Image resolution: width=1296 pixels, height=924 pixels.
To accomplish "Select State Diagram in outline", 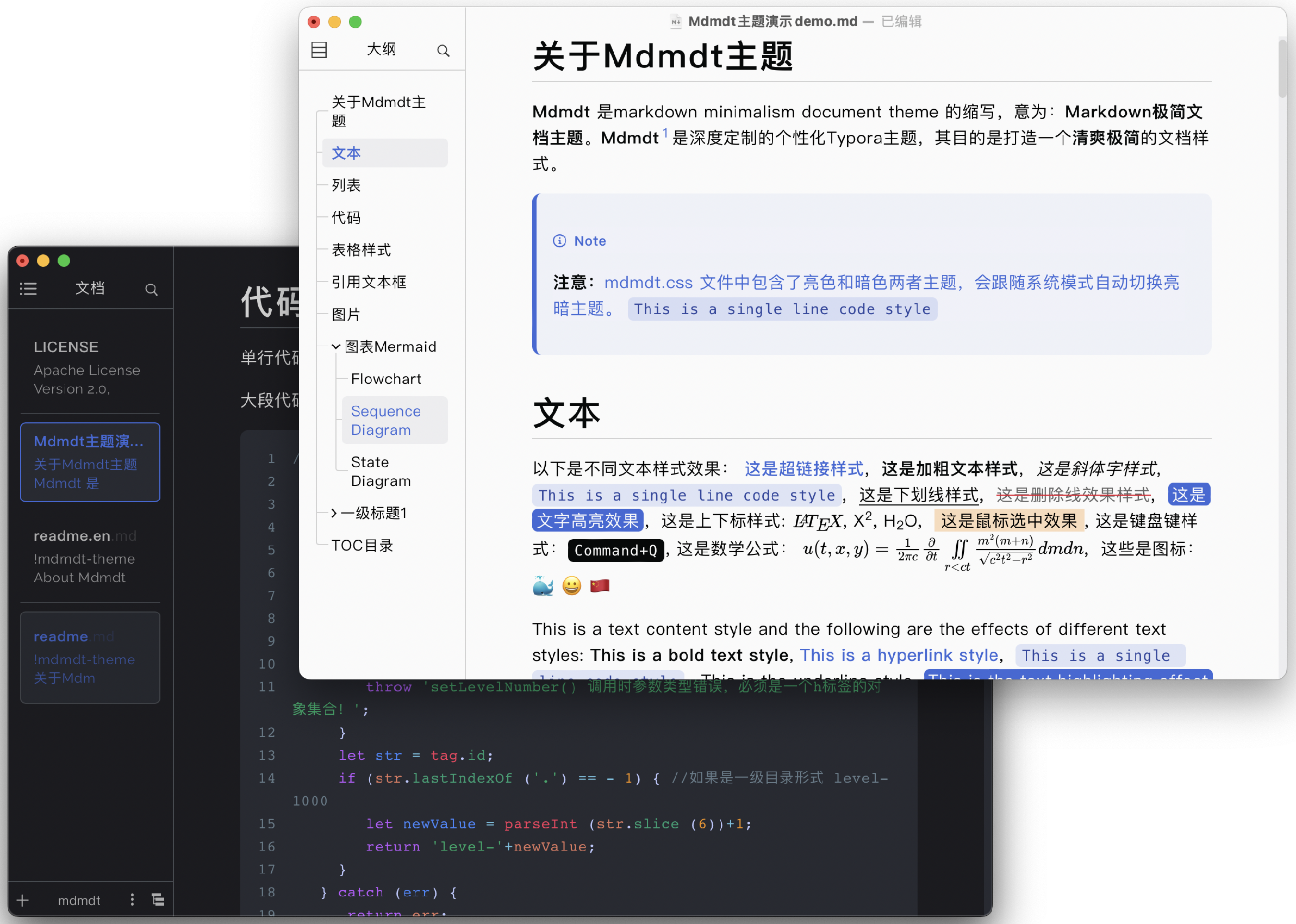I will pyautogui.click(x=381, y=472).
